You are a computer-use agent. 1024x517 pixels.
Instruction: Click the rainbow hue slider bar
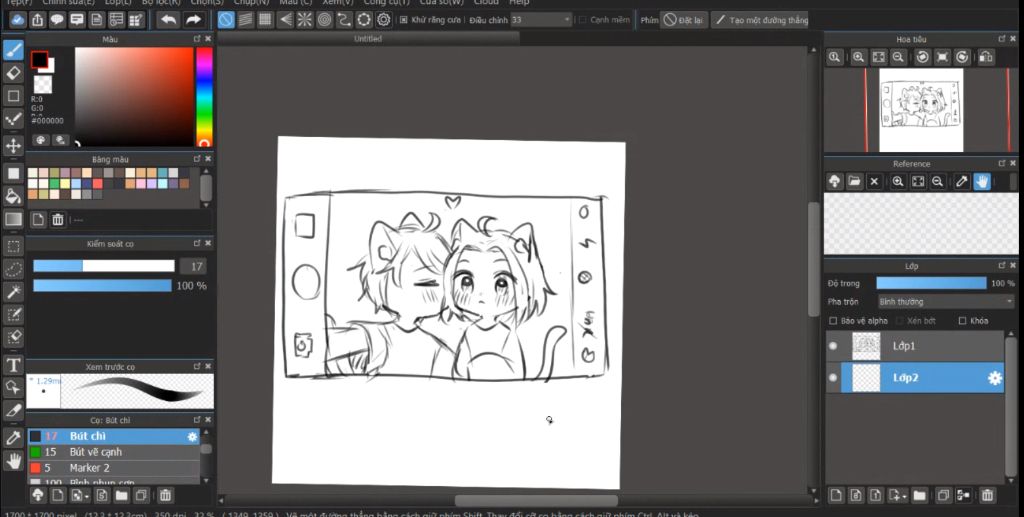[x=204, y=97]
